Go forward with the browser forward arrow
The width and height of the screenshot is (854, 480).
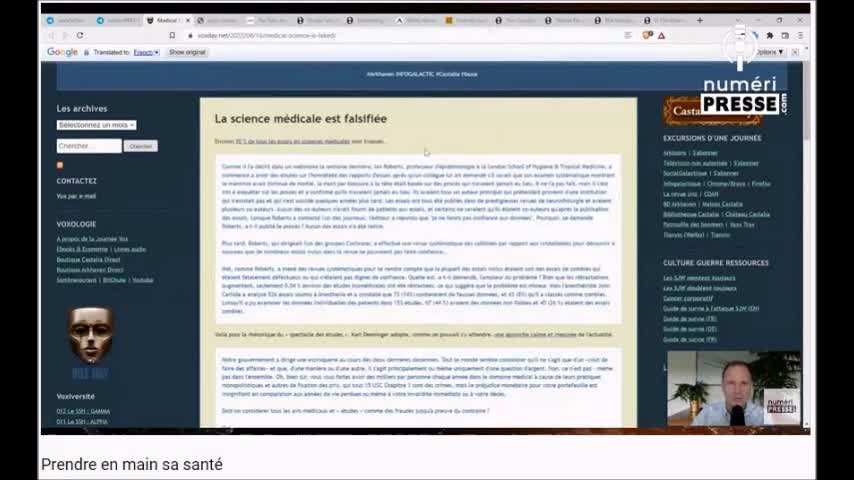pos(65,35)
